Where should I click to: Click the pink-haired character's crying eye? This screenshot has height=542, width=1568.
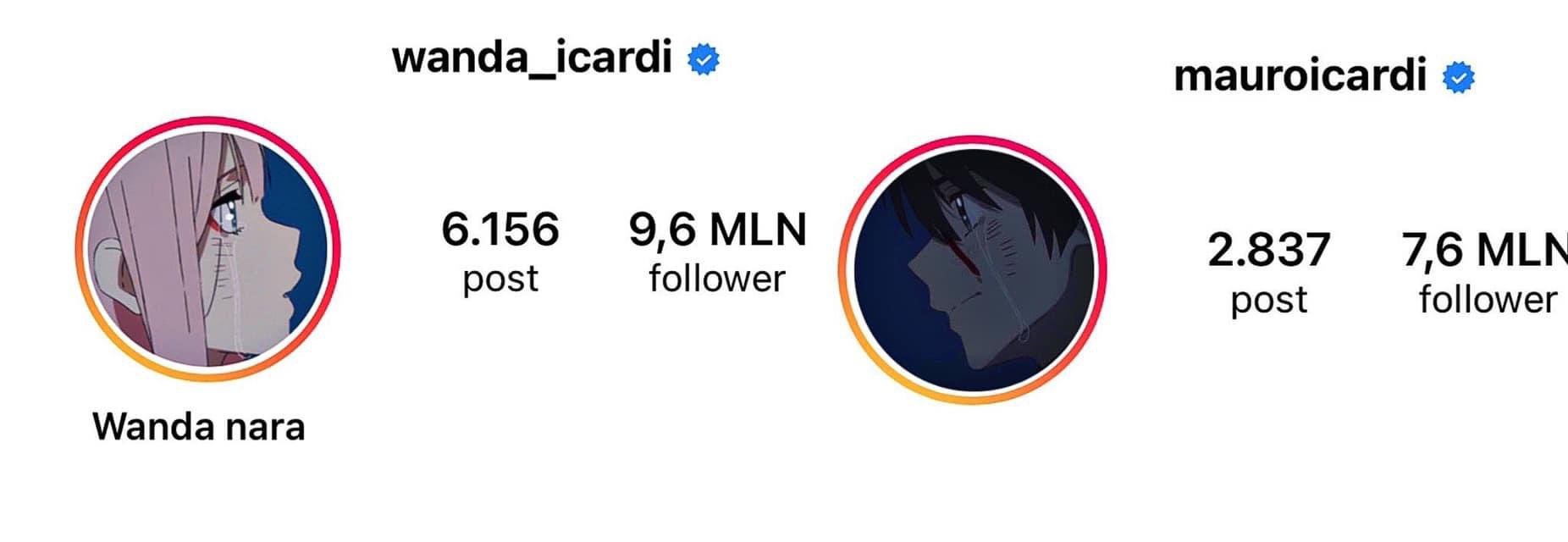(x=227, y=214)
